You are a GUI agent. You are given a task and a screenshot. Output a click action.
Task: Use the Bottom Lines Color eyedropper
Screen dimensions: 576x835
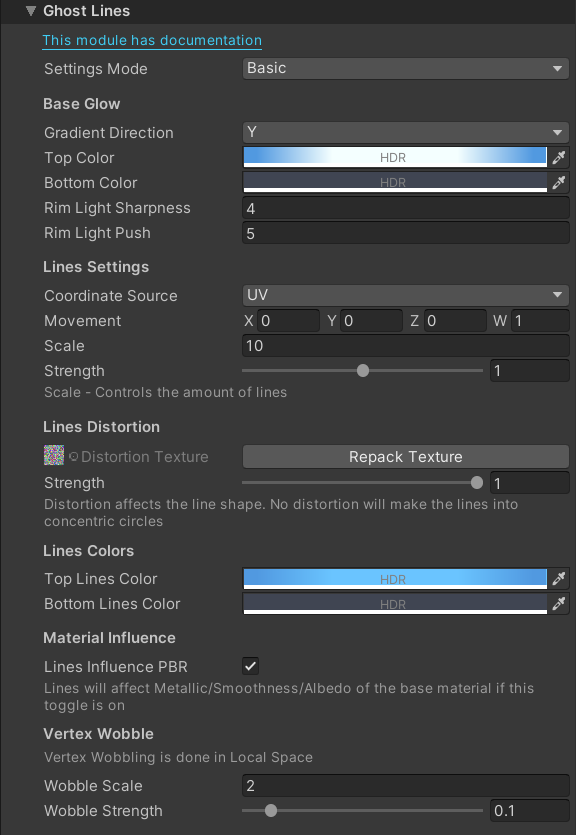[559, 604]
